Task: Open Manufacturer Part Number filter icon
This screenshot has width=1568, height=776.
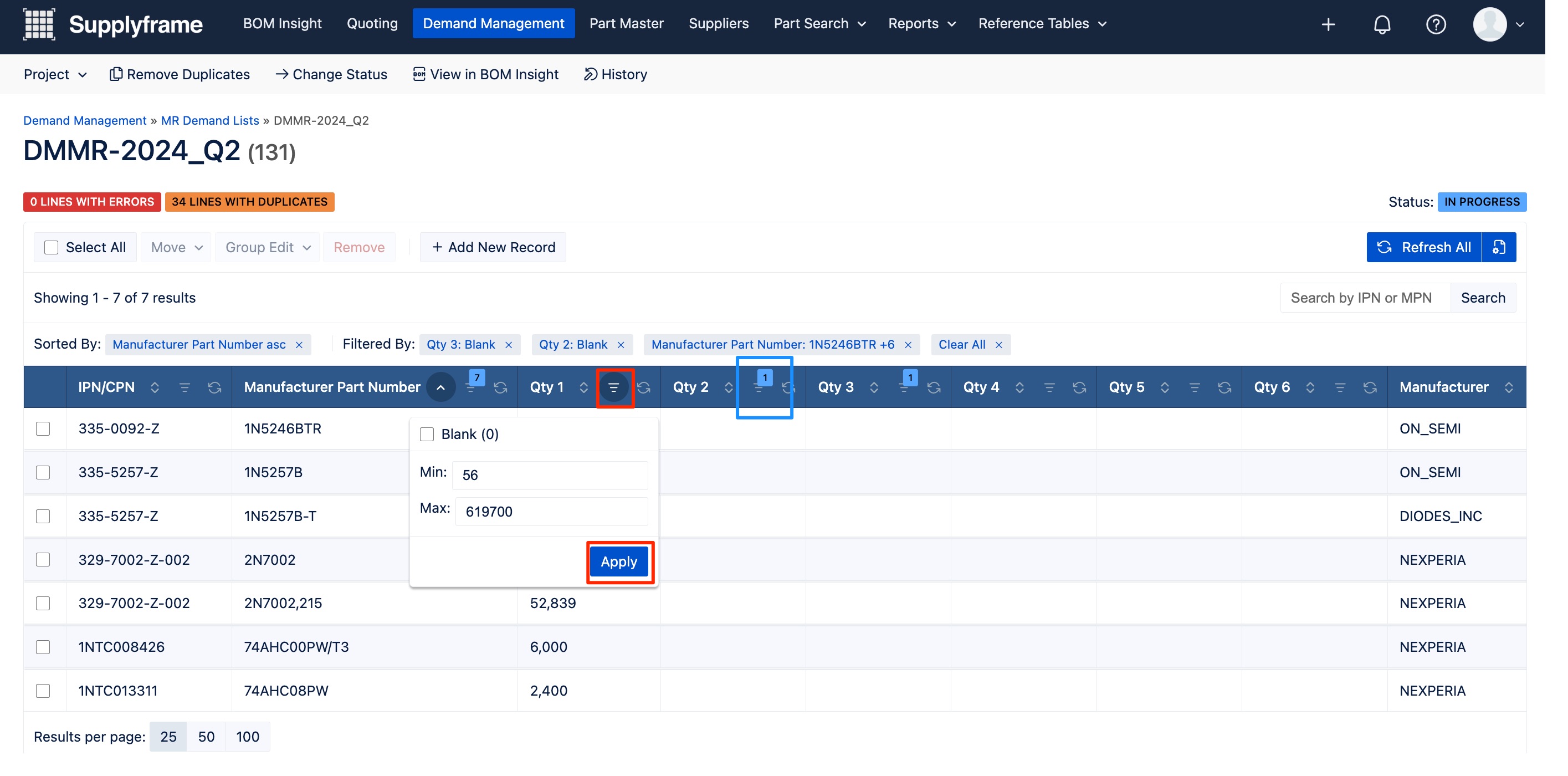Action: tap(471, 387)
